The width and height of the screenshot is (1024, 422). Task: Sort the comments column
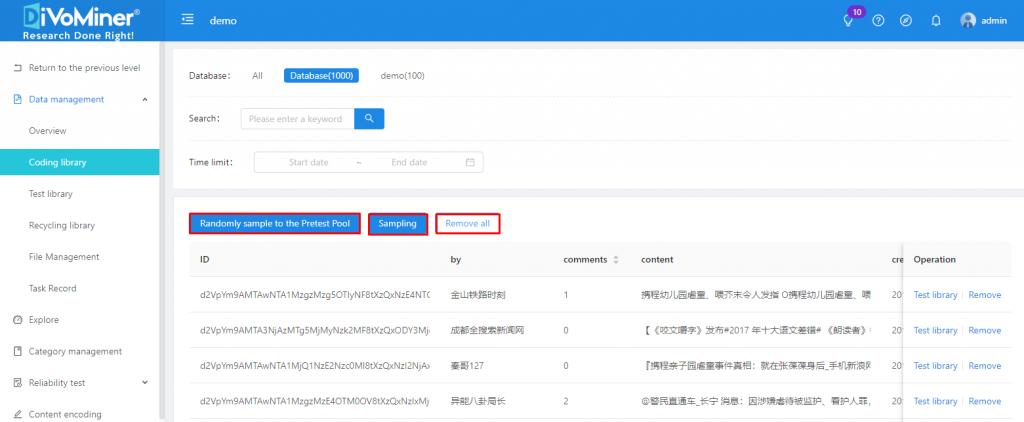616,260
